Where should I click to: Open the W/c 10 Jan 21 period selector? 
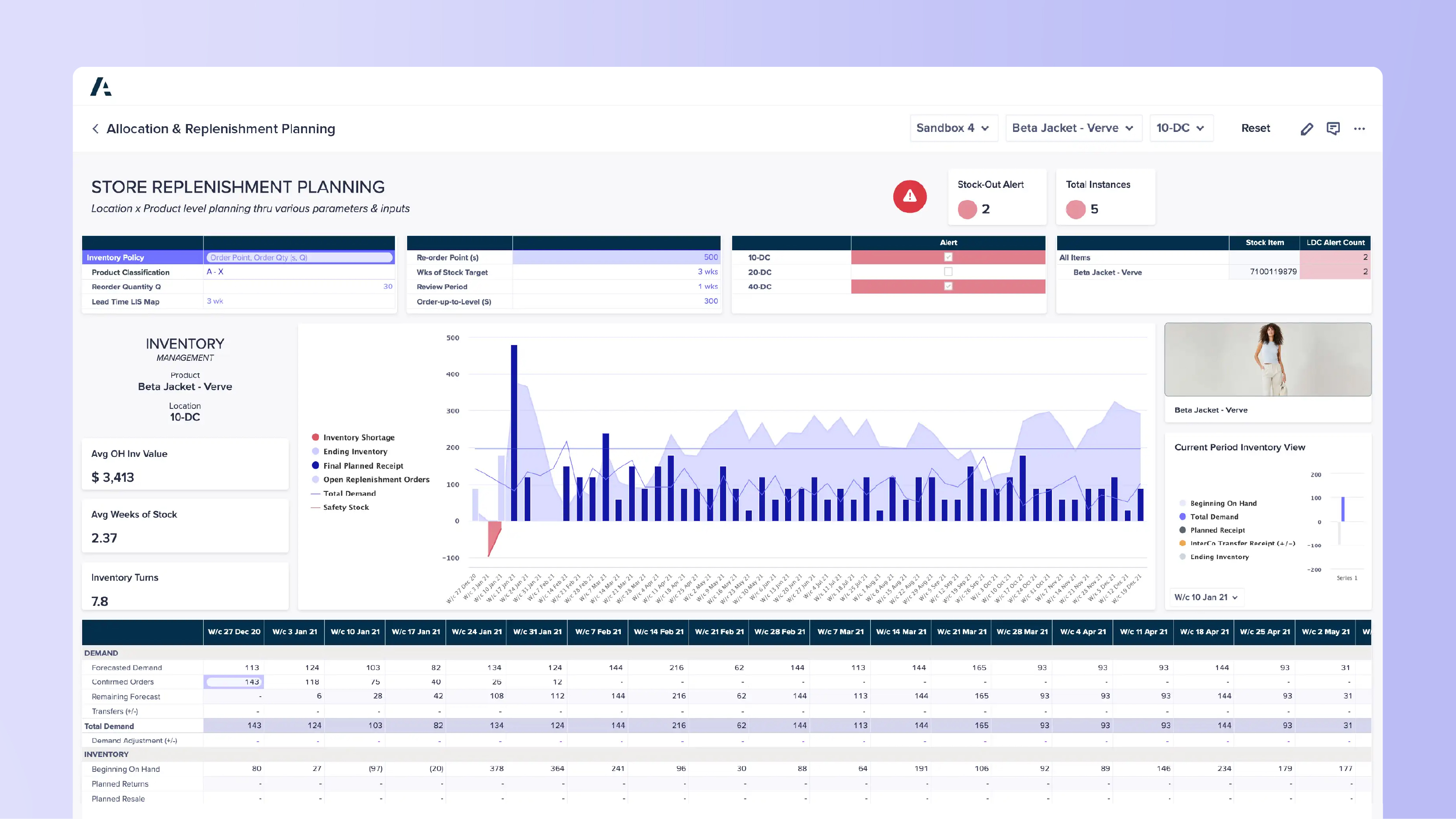(1206, 597)
